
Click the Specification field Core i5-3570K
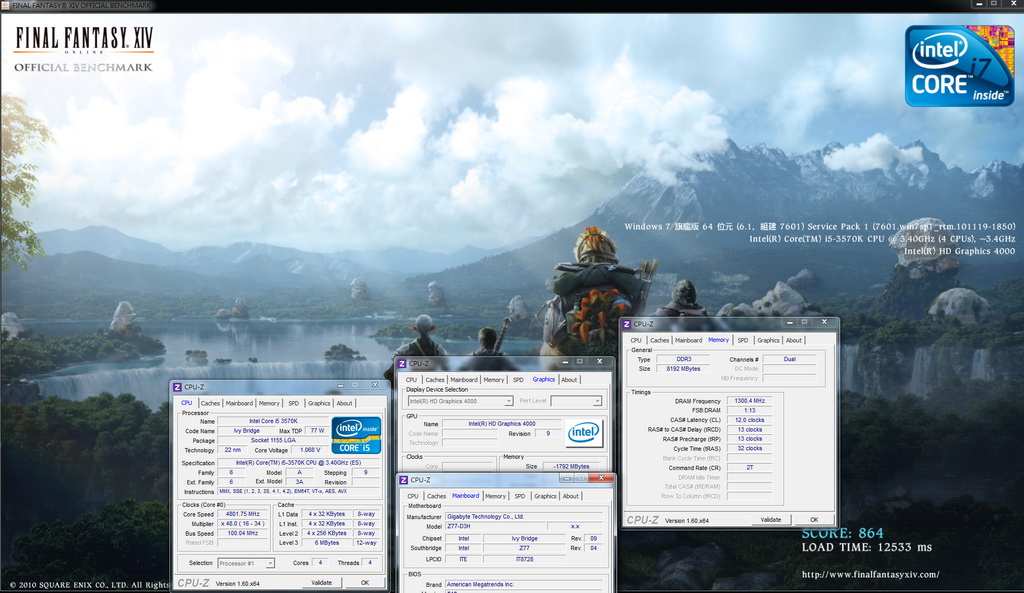point(298,462)
